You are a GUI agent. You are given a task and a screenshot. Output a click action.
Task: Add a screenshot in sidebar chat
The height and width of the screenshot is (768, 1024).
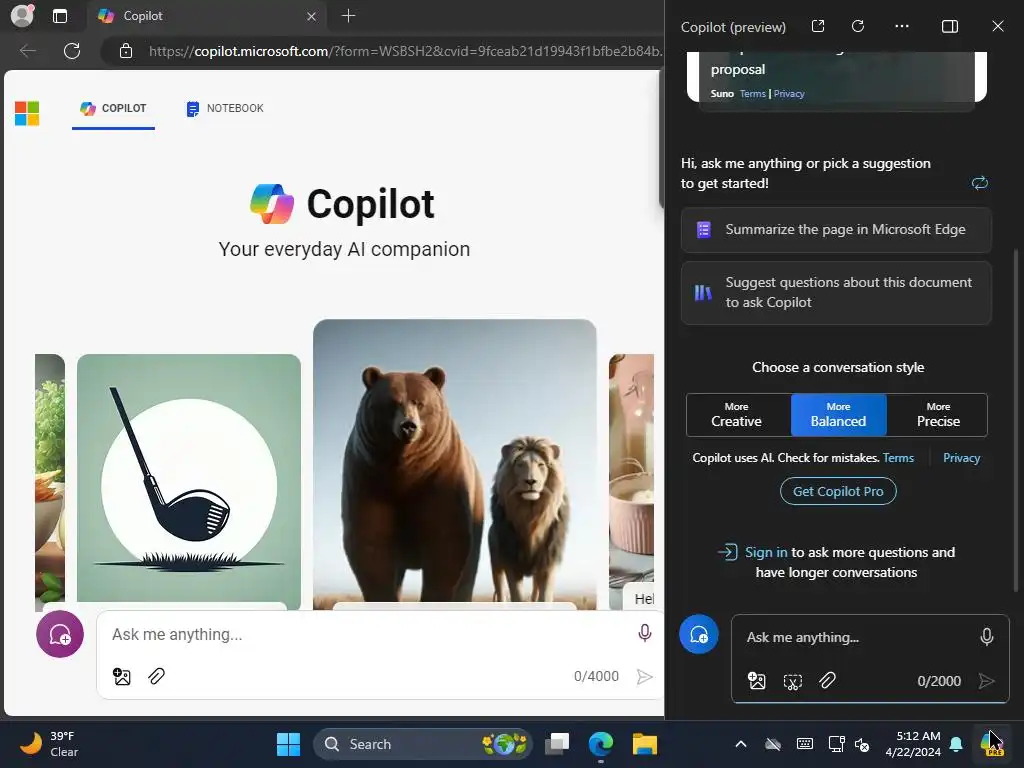coord(792,682)
